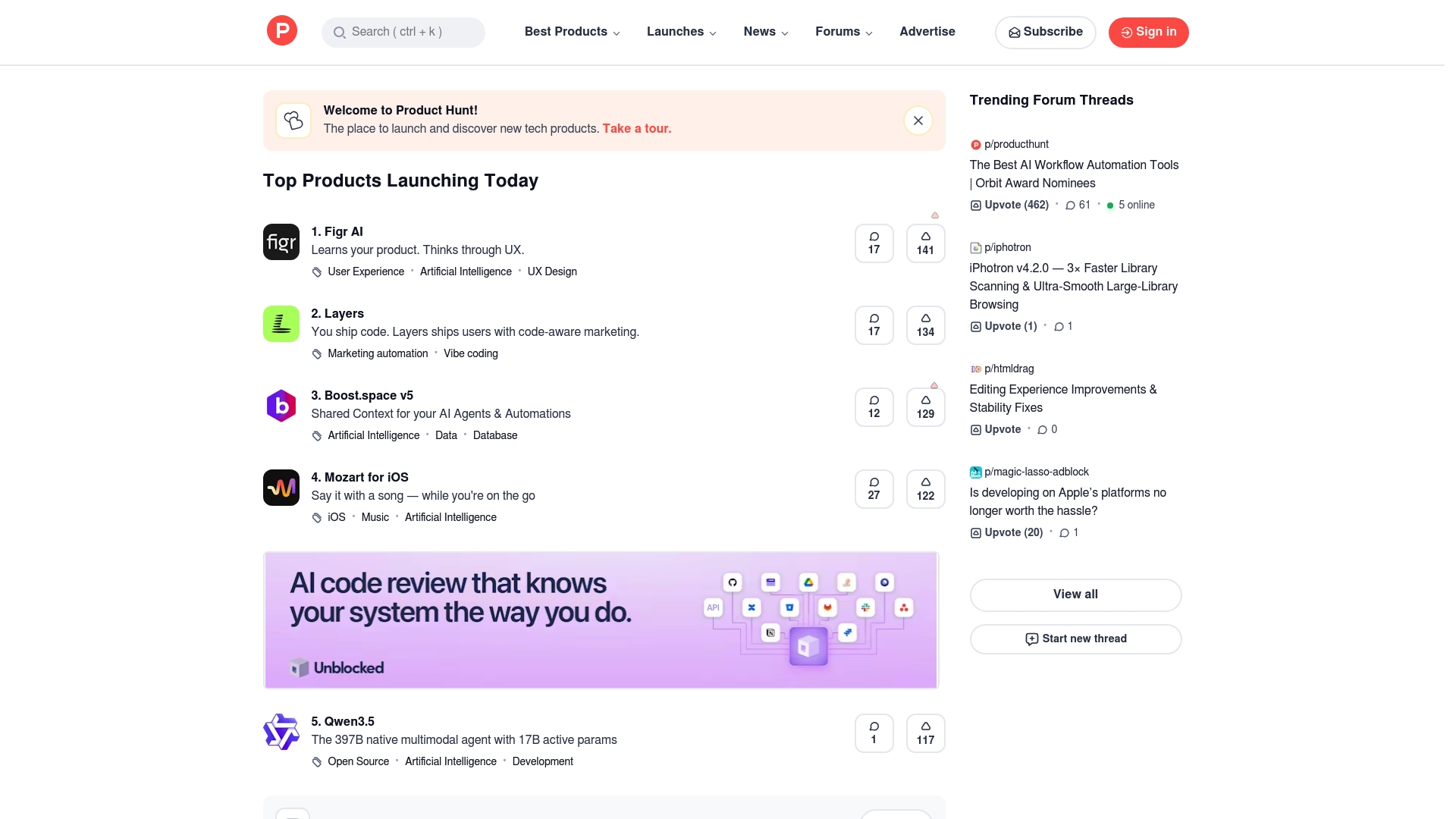
Task: Click Upvote (20) on the magic-lasso thread
Action: 1006,532
